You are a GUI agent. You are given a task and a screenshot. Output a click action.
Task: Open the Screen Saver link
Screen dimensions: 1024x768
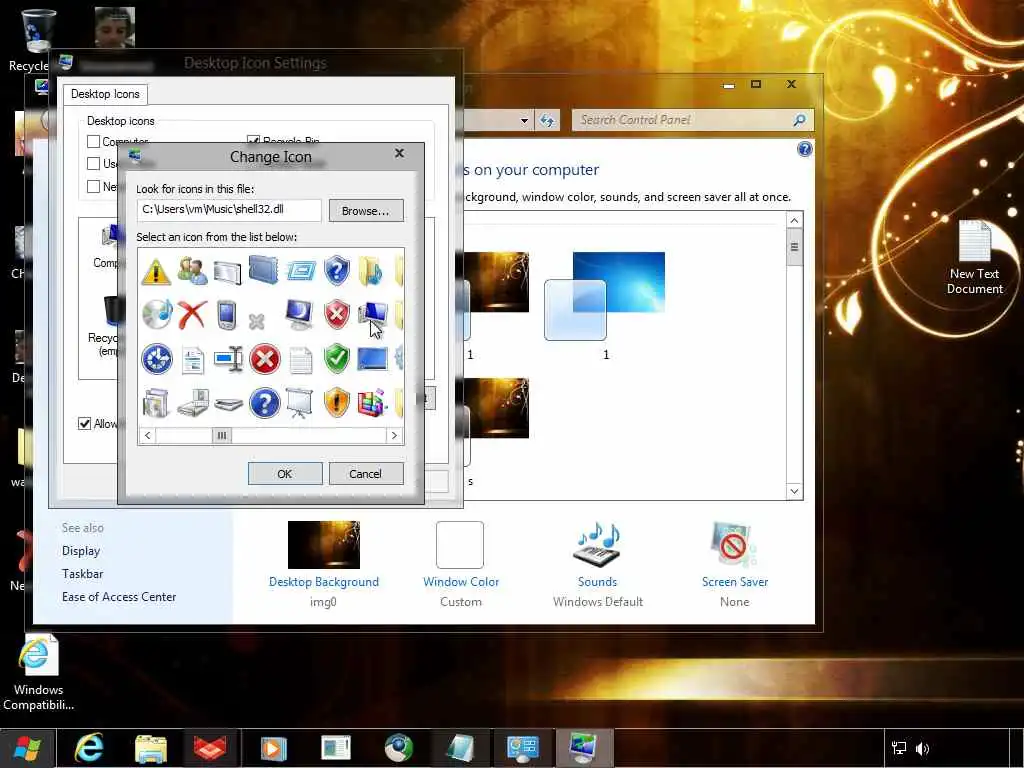click(735, 582)
